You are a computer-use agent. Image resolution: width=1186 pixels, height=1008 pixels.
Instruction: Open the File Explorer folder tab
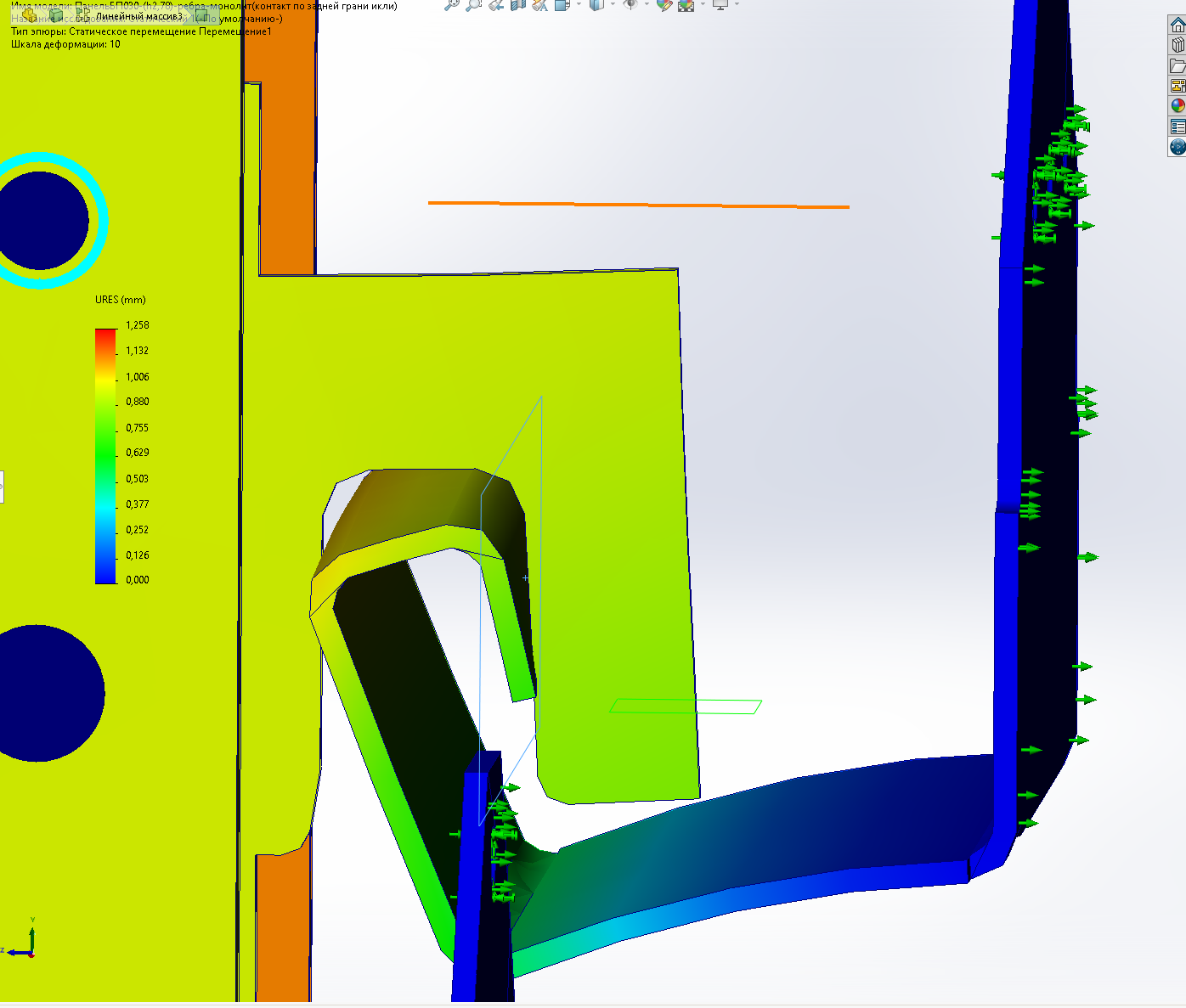pos(1177,66)
